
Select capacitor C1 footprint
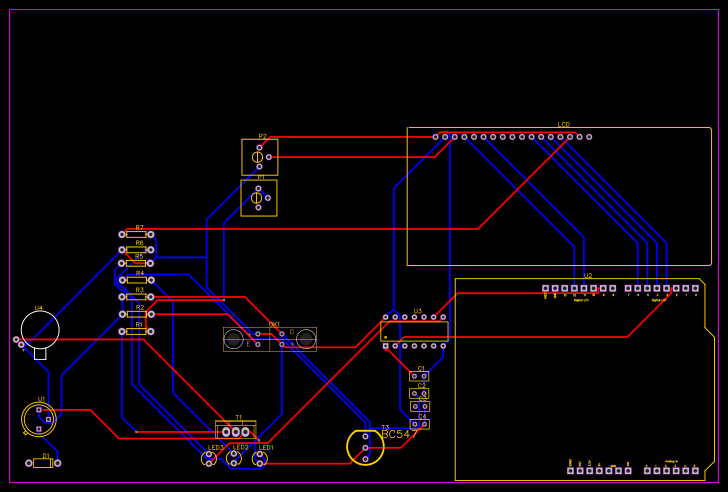tap(419, 376)
